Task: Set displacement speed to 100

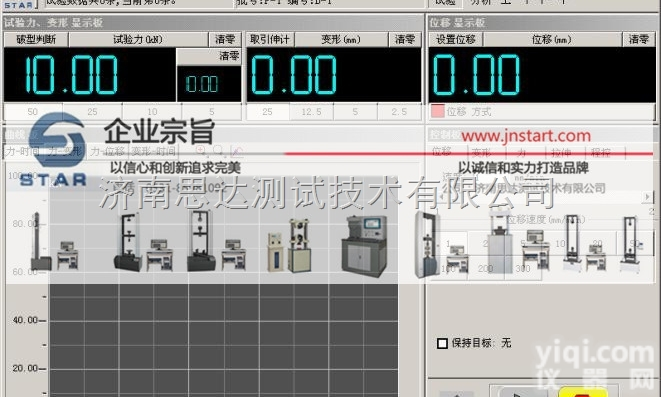Action: pos(449,268)
